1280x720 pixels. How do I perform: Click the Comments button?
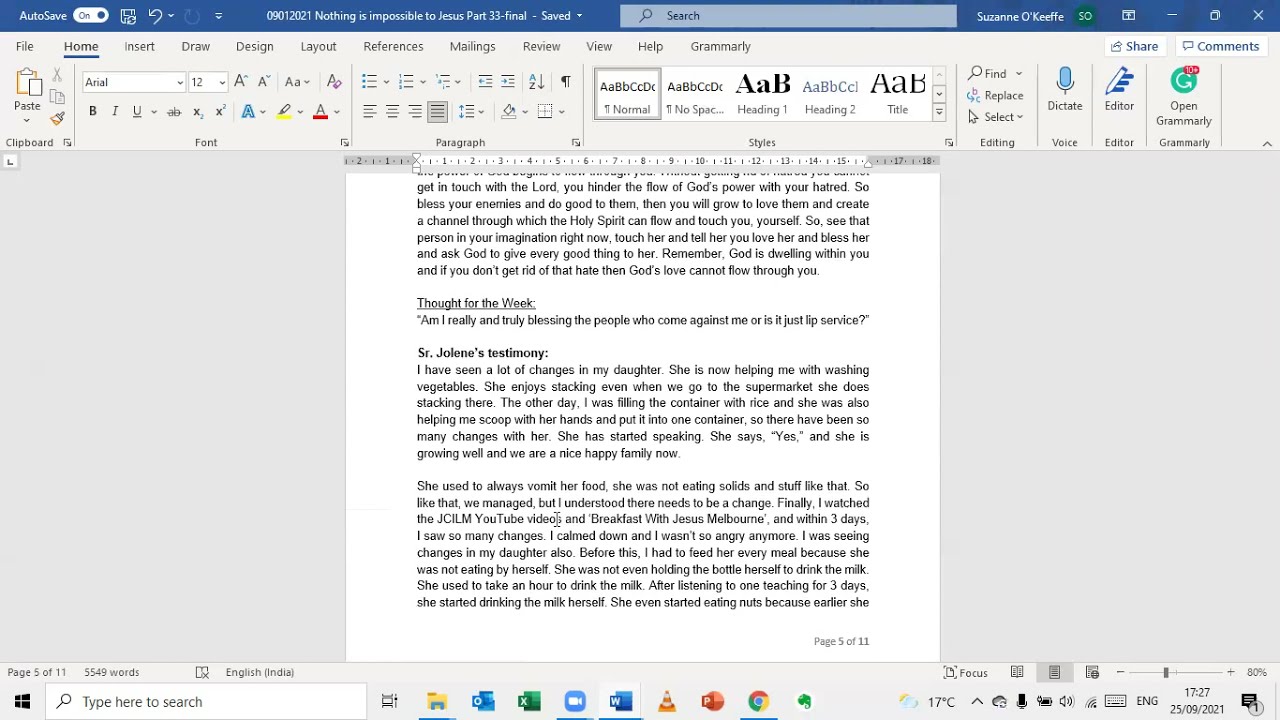tap(1220, 46)
